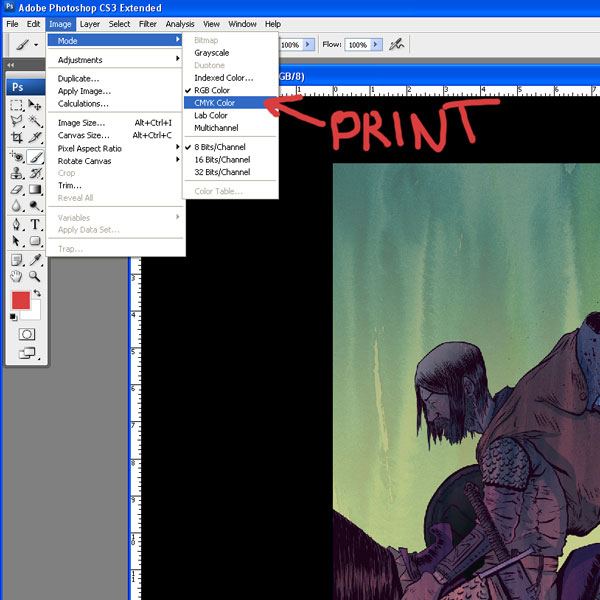Select the Hand tool
600x600 pixels.
point(16,276)
